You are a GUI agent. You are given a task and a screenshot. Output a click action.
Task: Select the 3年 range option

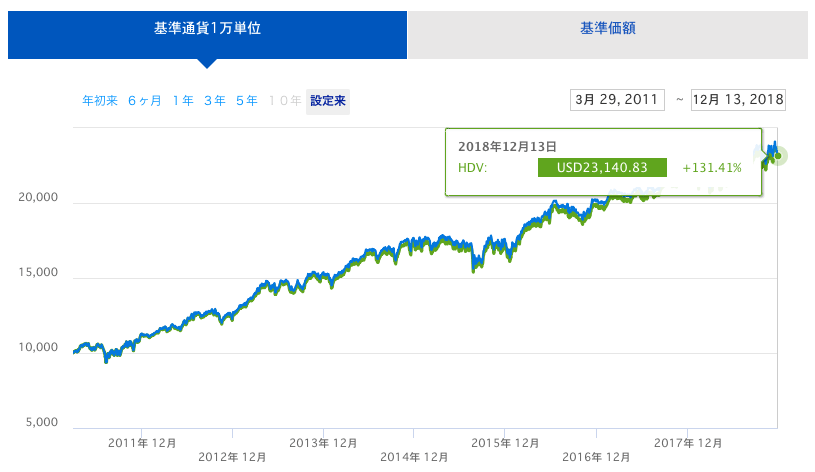(214, 101)
